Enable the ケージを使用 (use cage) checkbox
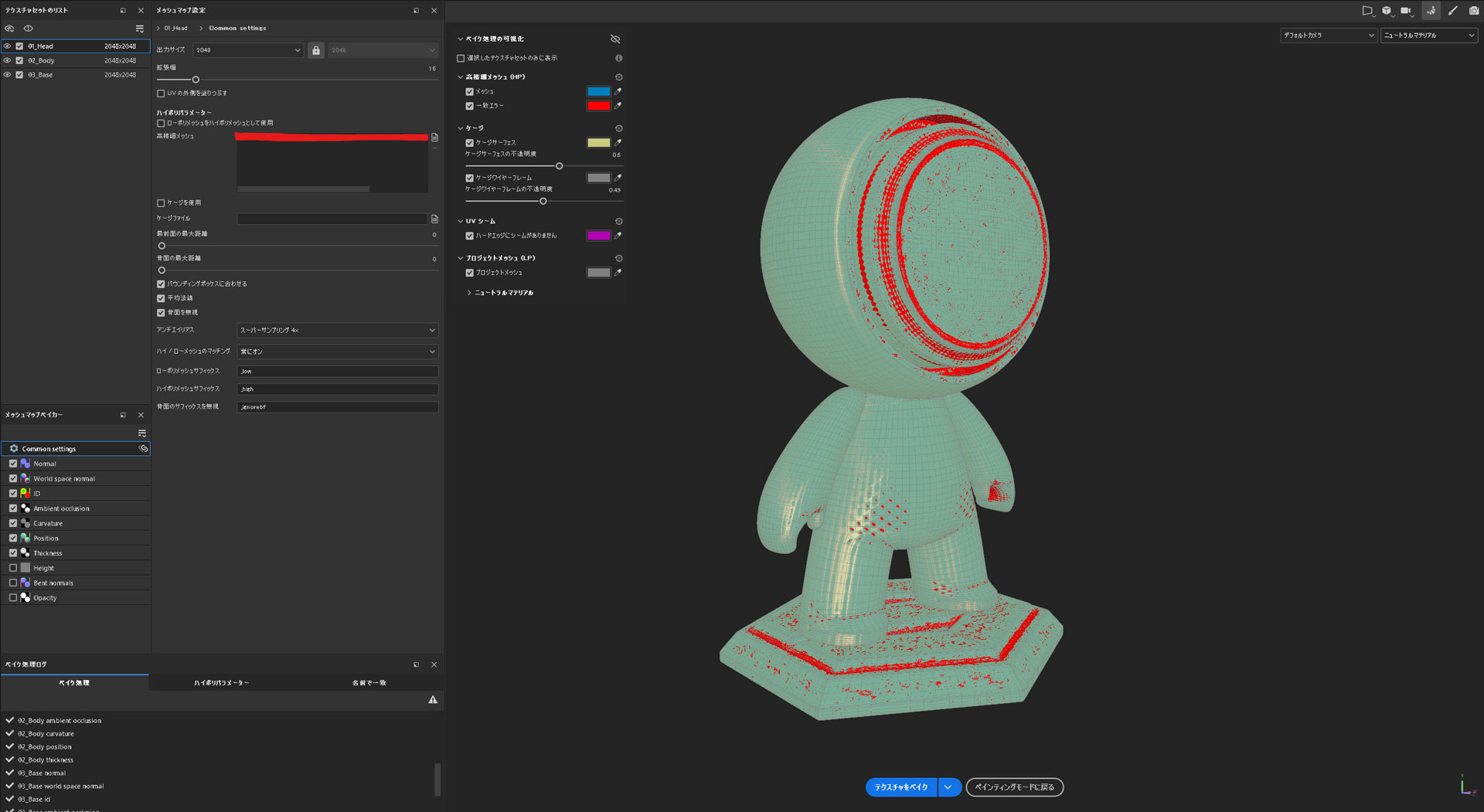The image size is (1484, 812). click(161, 203)
